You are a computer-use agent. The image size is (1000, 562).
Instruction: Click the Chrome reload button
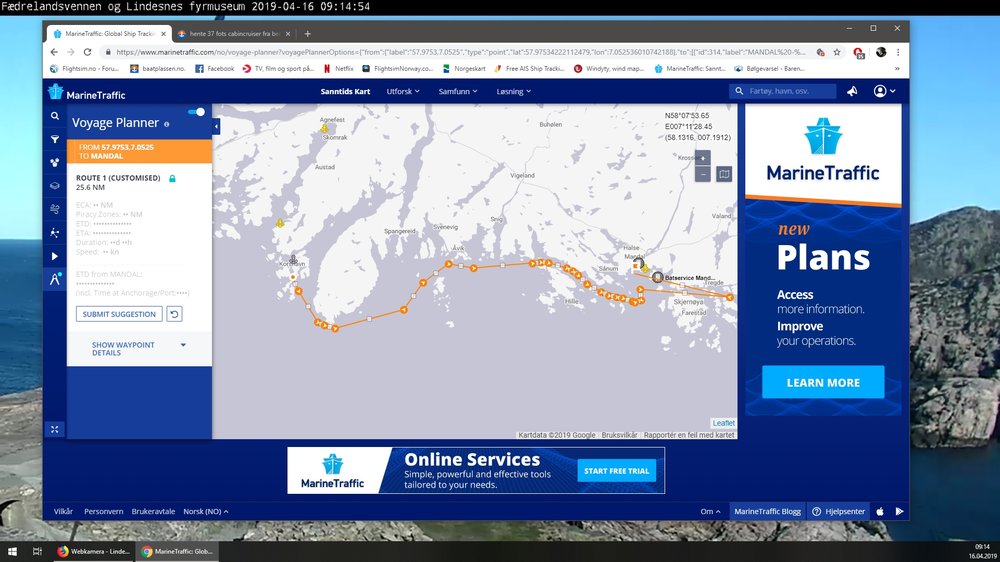[87, 52]
